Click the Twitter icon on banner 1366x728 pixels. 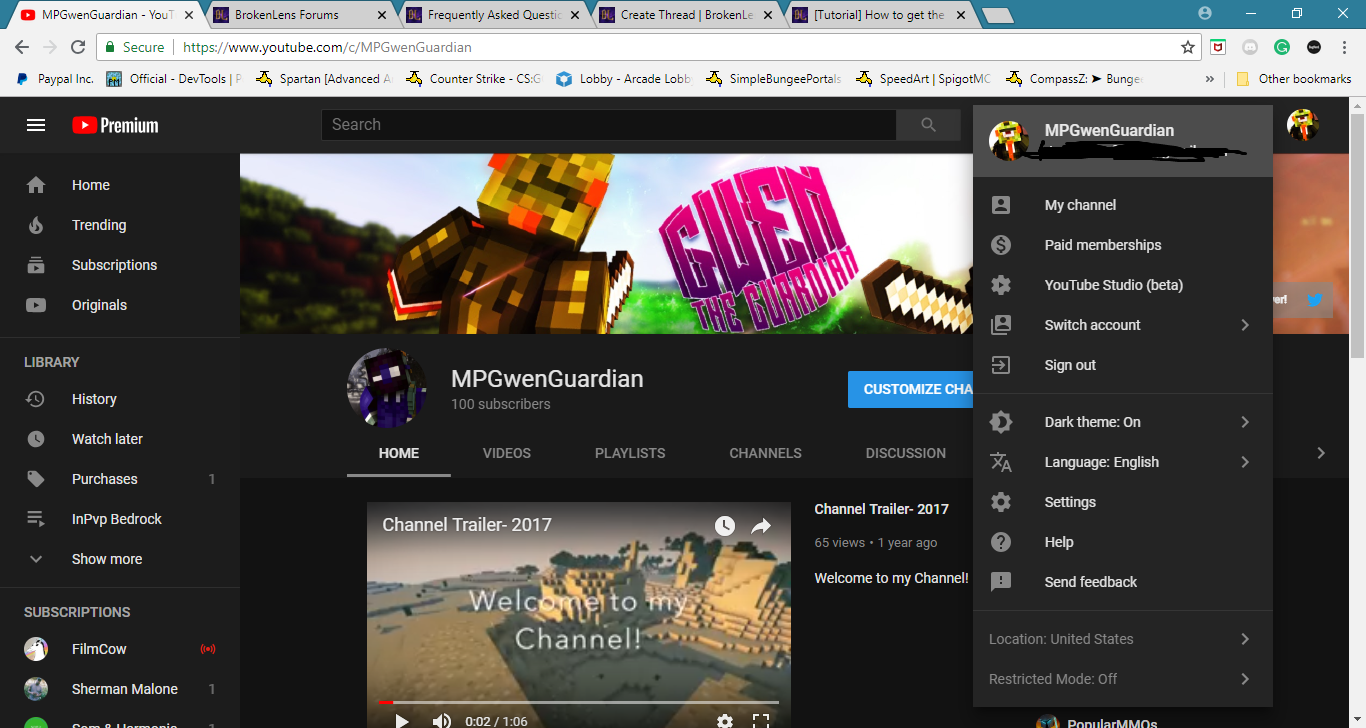pyautogui.click(x=1315, y=299)
